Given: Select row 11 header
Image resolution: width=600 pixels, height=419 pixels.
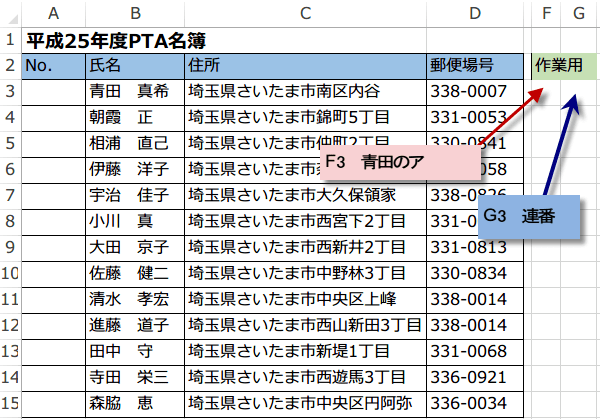Looking at the screenshot, I should pyautogui.click(x=10, y=300).
